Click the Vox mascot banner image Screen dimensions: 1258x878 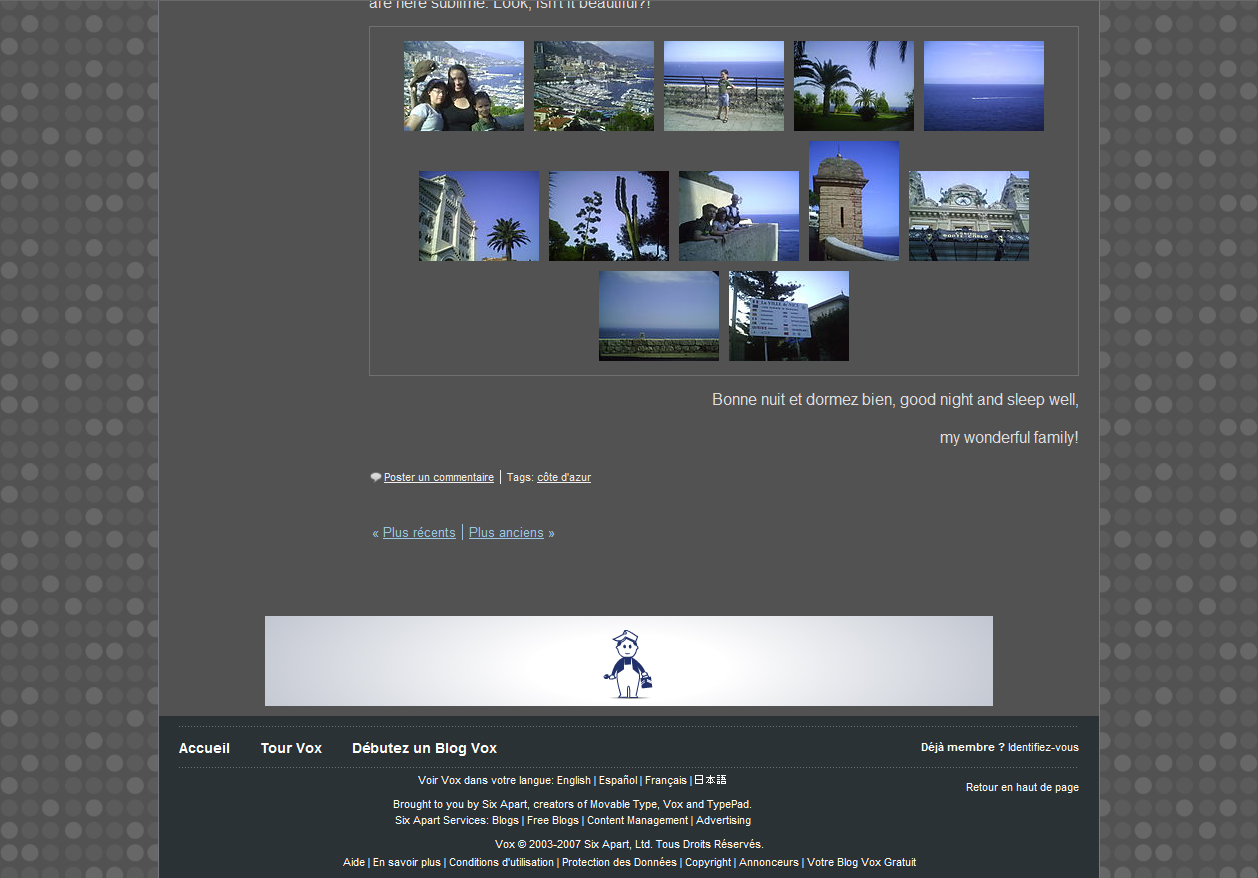[x=628, y=661]
